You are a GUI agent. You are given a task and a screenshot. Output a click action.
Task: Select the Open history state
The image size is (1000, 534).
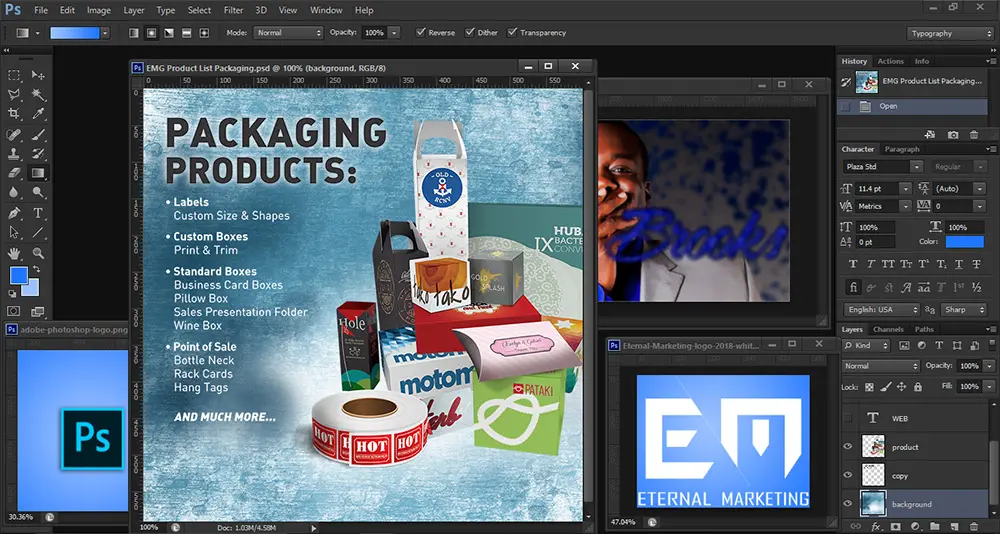(x=912, y=107)
